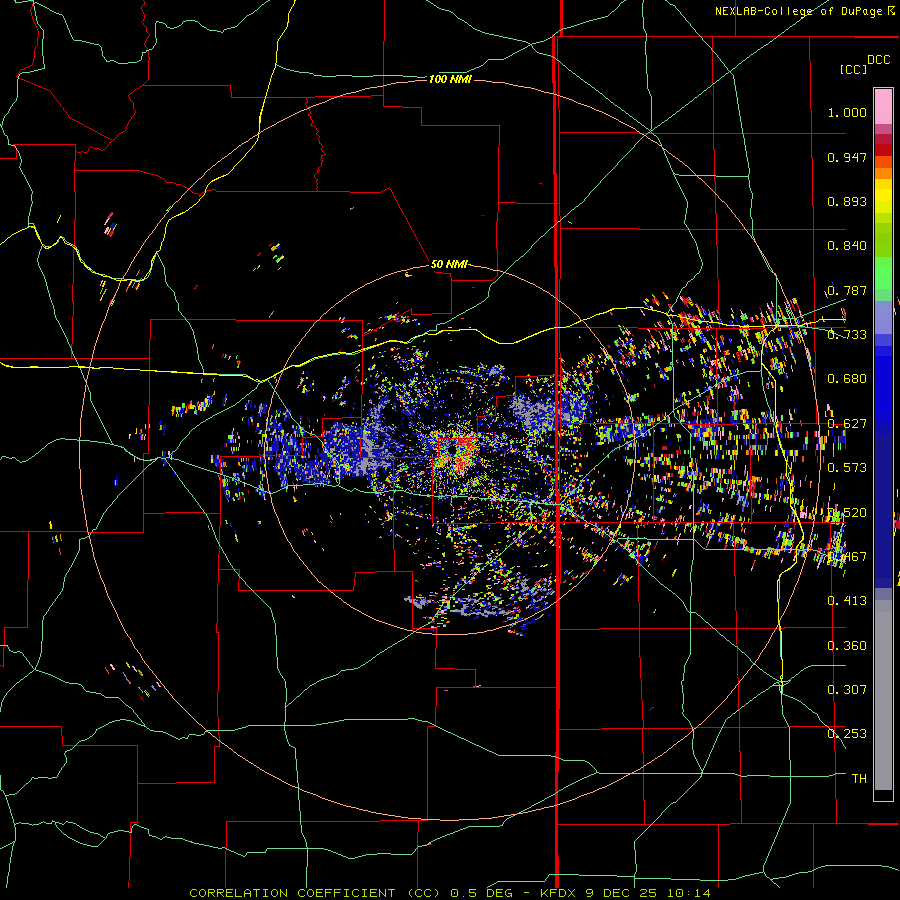Pick the gray lower color bar segment
The image size is (900, 900).
tap(883, 695)
